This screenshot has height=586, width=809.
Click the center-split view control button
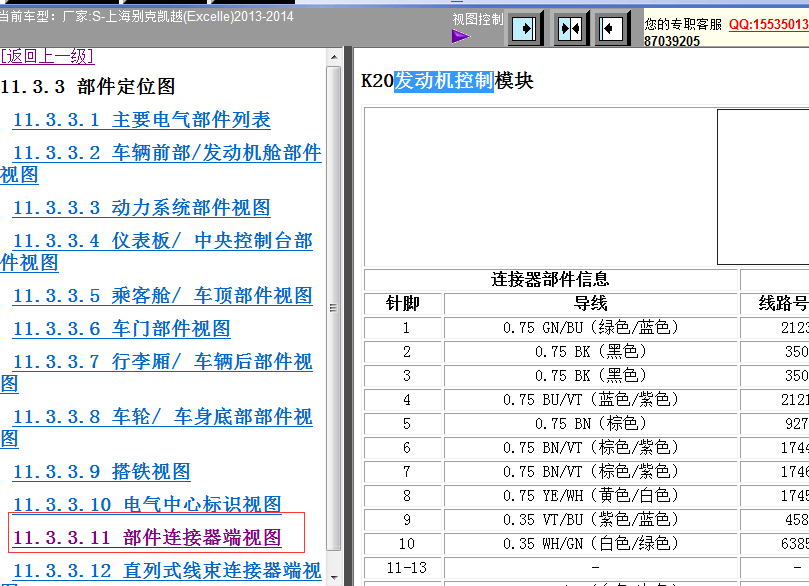(x=570, y=28)
